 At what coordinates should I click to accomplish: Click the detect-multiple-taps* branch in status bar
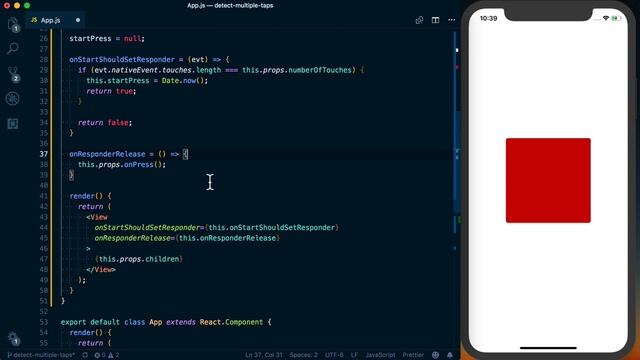click(41, 355)
